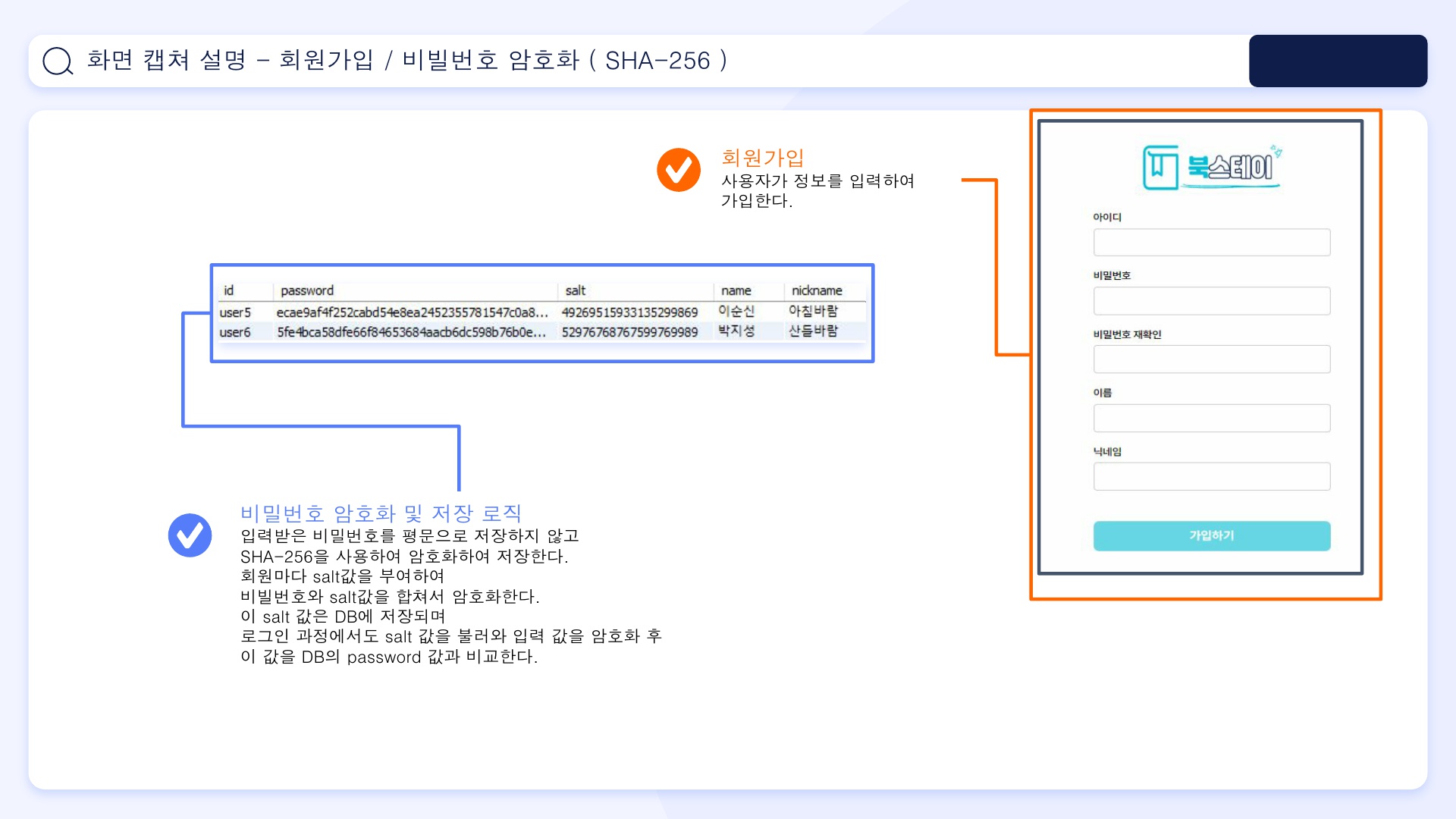Viewport: 1456px width, 819px height.
Task: Click the 북스테이 logo in the signup form
Action: pyautogui.click(x=1211, y=167)
